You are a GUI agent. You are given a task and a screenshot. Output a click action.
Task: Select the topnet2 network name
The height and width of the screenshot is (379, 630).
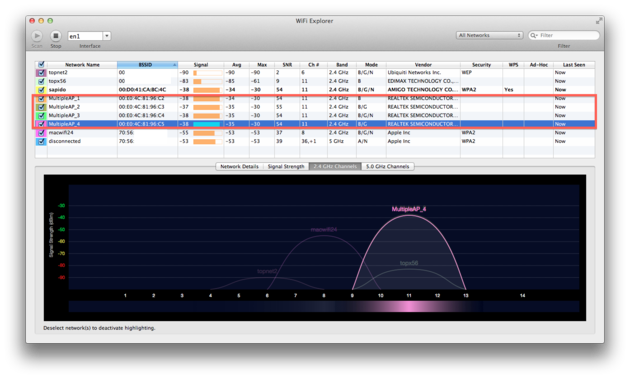point(58,73)
